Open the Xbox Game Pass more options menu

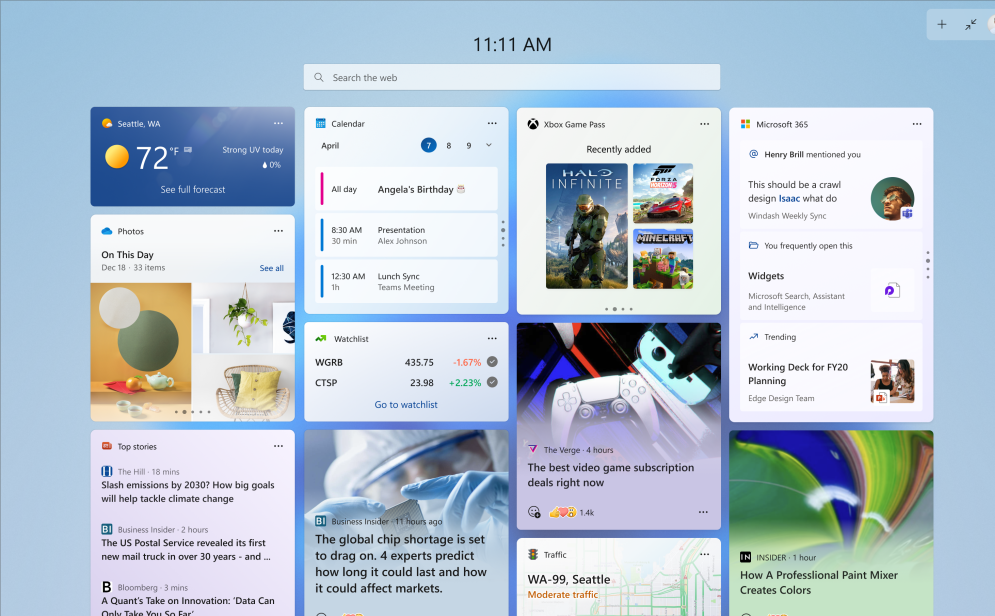coord(704,123)
